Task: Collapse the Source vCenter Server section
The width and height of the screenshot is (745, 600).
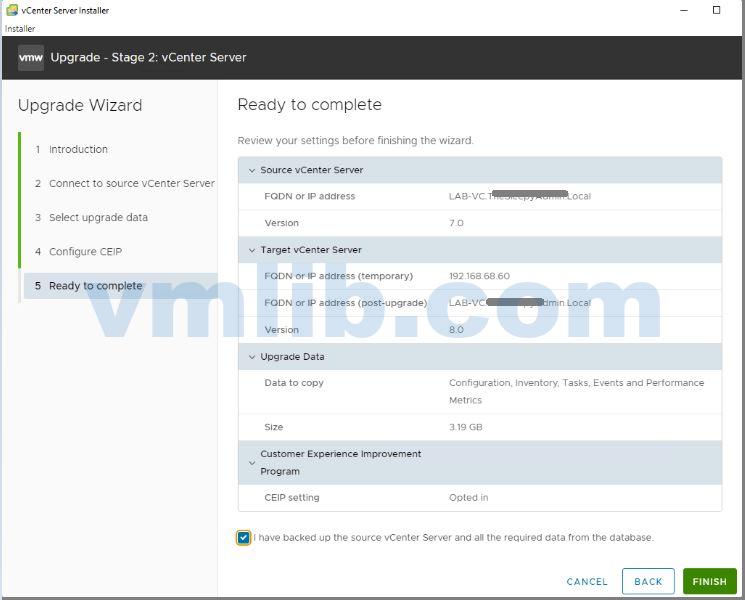Action: point(252,170)
